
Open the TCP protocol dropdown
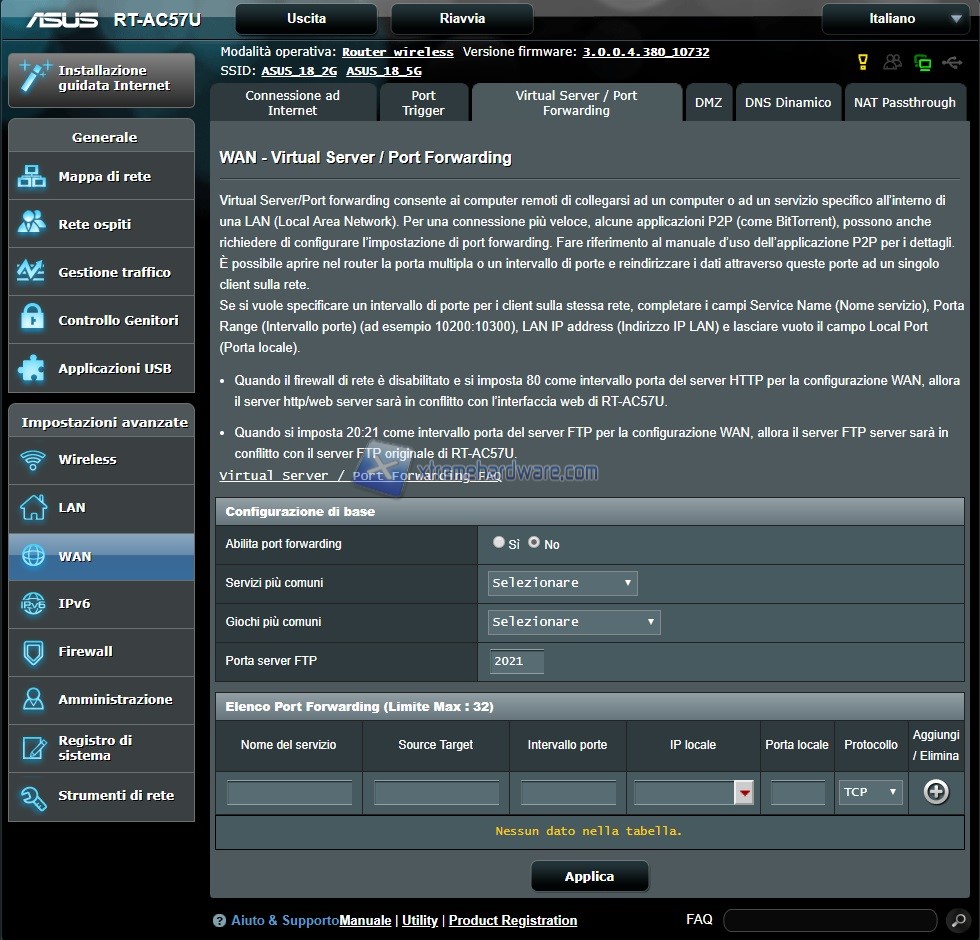click(870, 792)
